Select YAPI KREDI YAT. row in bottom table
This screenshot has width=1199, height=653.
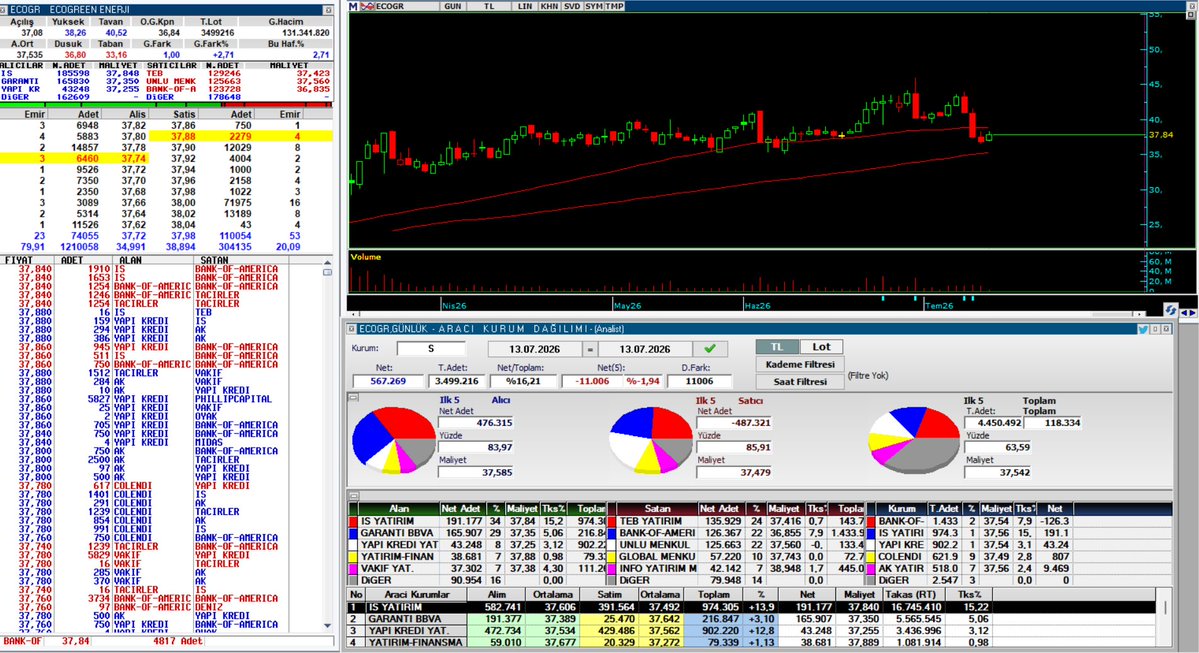(x=753, y=631)
